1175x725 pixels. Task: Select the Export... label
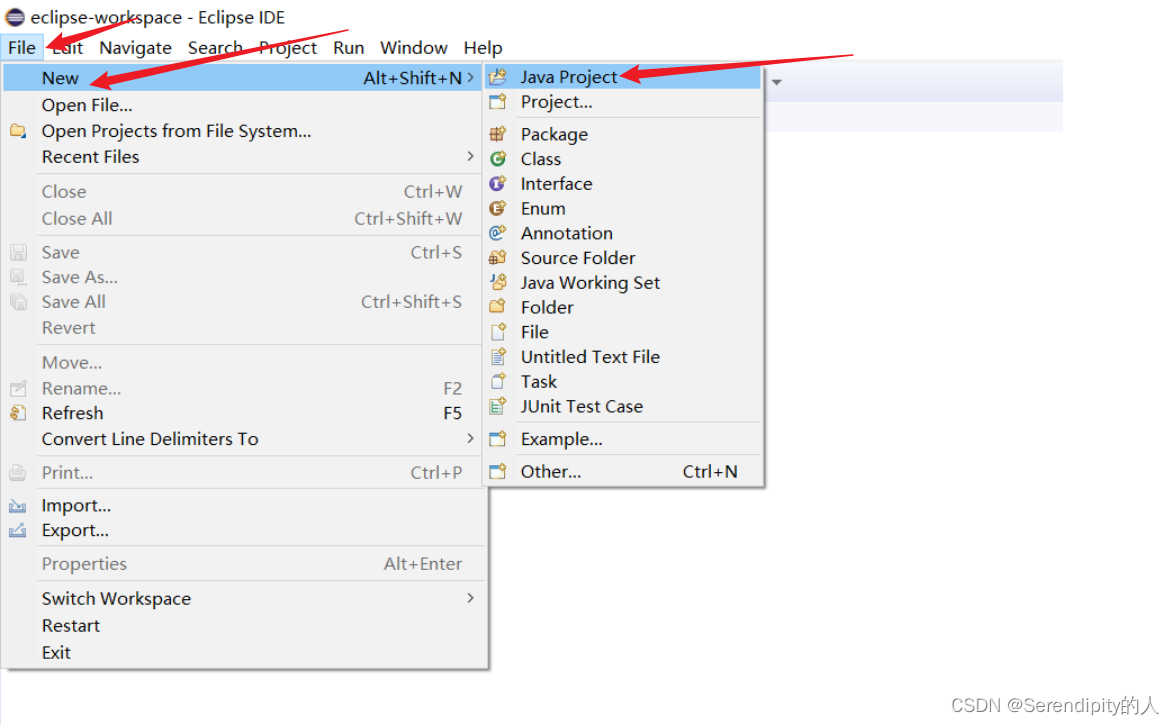pyautogui.click(x=75, y=531)
